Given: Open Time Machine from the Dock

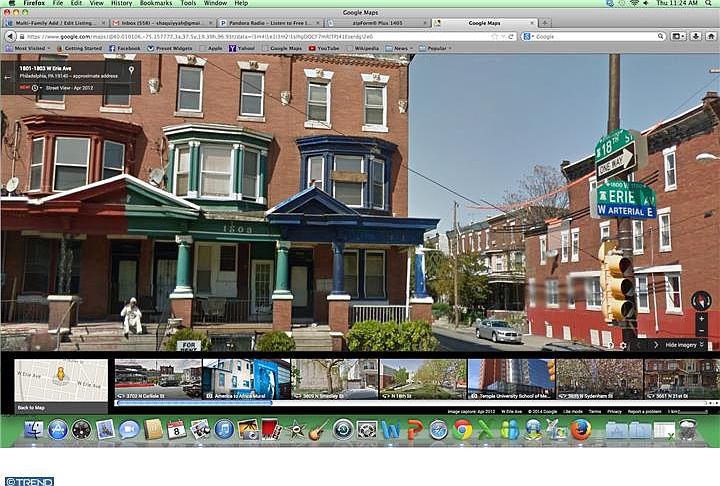Looking at the screenshot, I should (x=343, y=430).
